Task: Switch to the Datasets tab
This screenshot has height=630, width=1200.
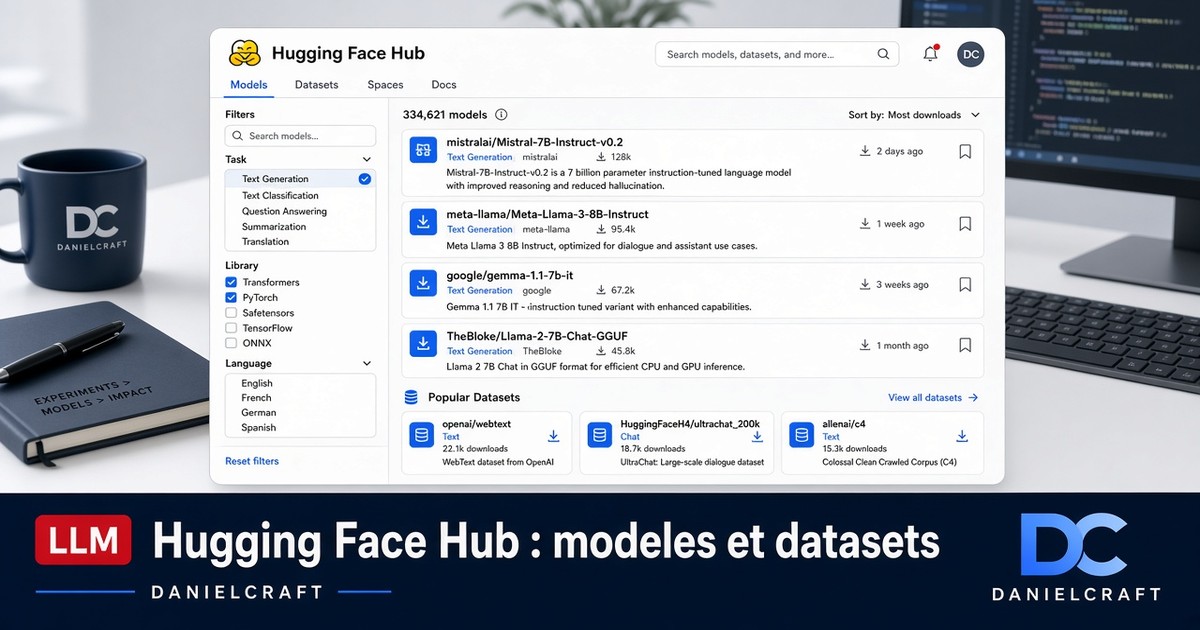Action: pos(316,85)
